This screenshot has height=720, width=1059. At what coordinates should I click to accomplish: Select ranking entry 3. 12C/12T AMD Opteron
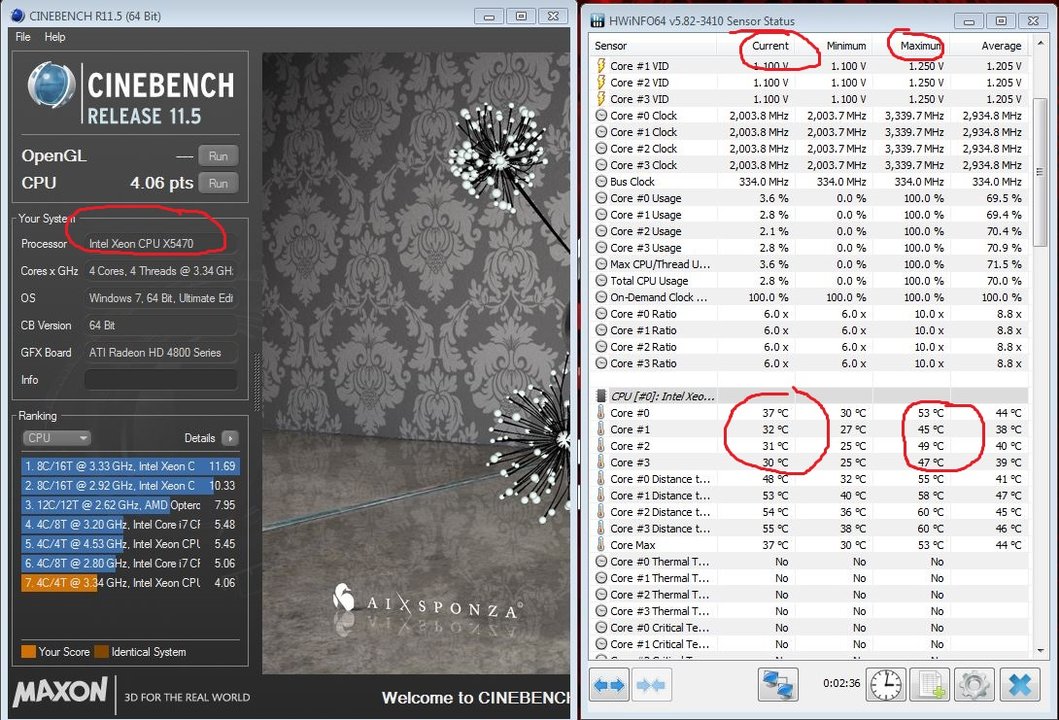(x=130, y=505)
